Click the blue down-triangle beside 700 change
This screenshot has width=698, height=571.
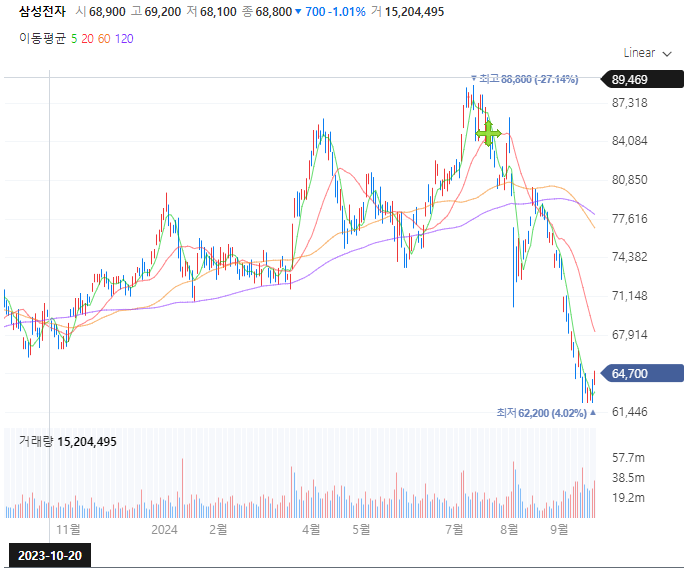tap(298, 12)
